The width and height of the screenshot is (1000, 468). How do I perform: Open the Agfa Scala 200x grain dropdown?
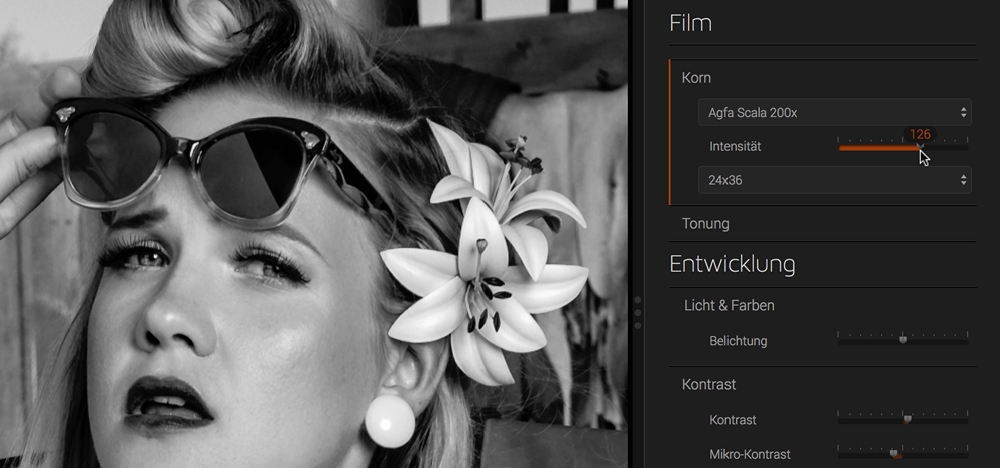pyautogui.click(x=834, y=113)
